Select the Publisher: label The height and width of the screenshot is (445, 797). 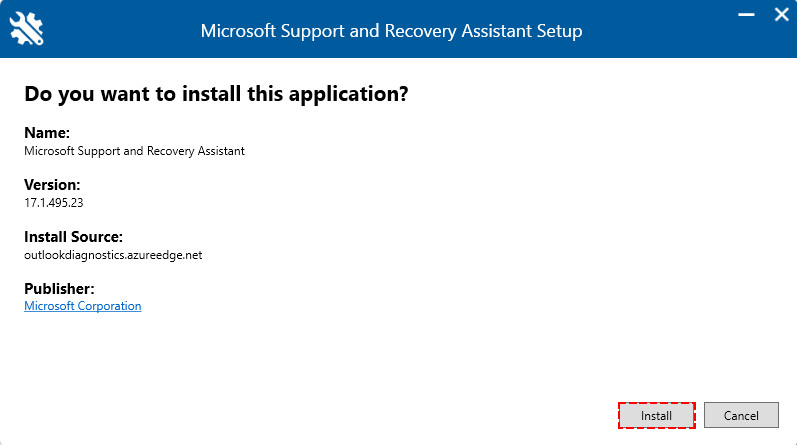tap(59, 289)
